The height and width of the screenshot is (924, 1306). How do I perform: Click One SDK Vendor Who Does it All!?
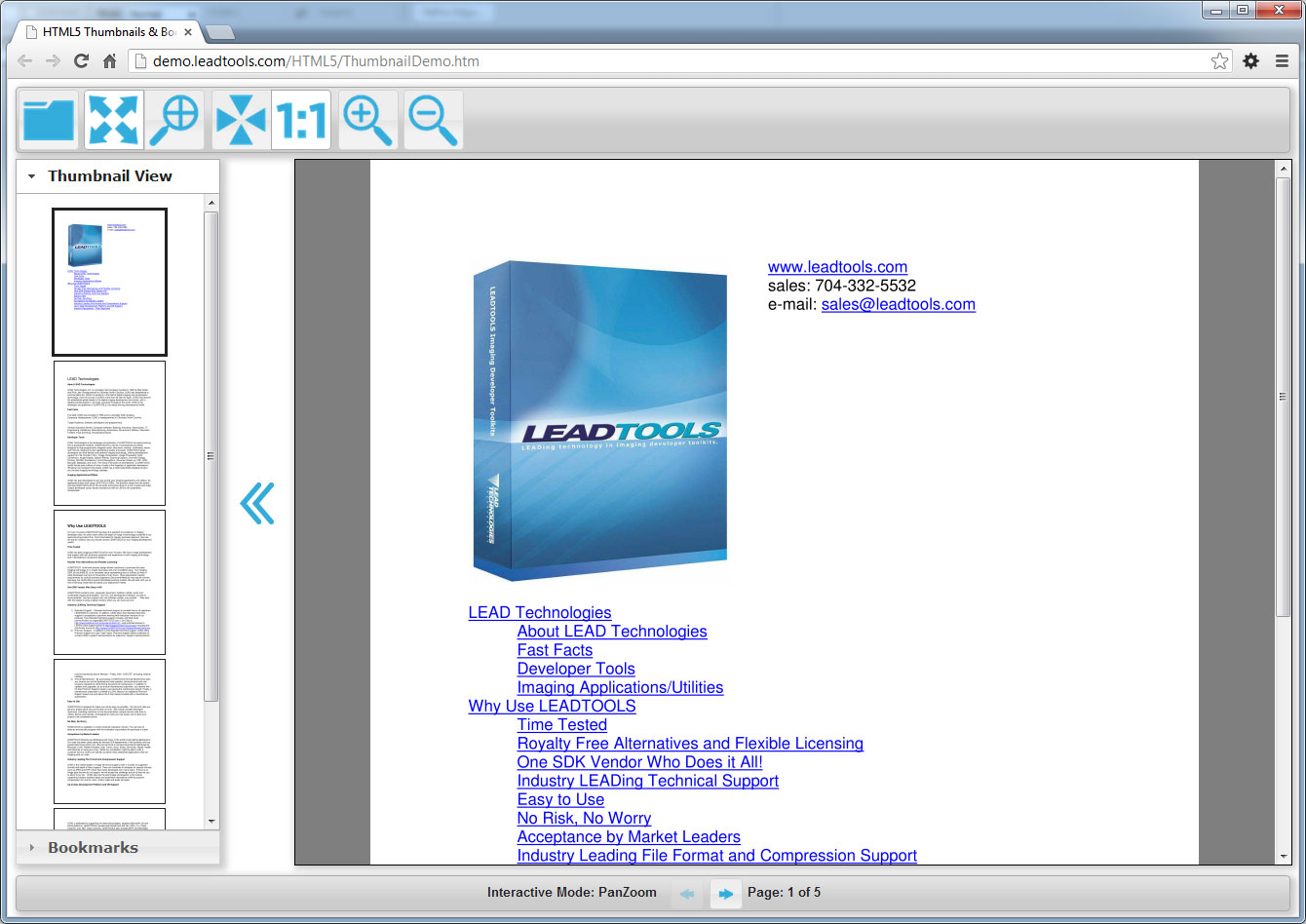tap(639, 762)
